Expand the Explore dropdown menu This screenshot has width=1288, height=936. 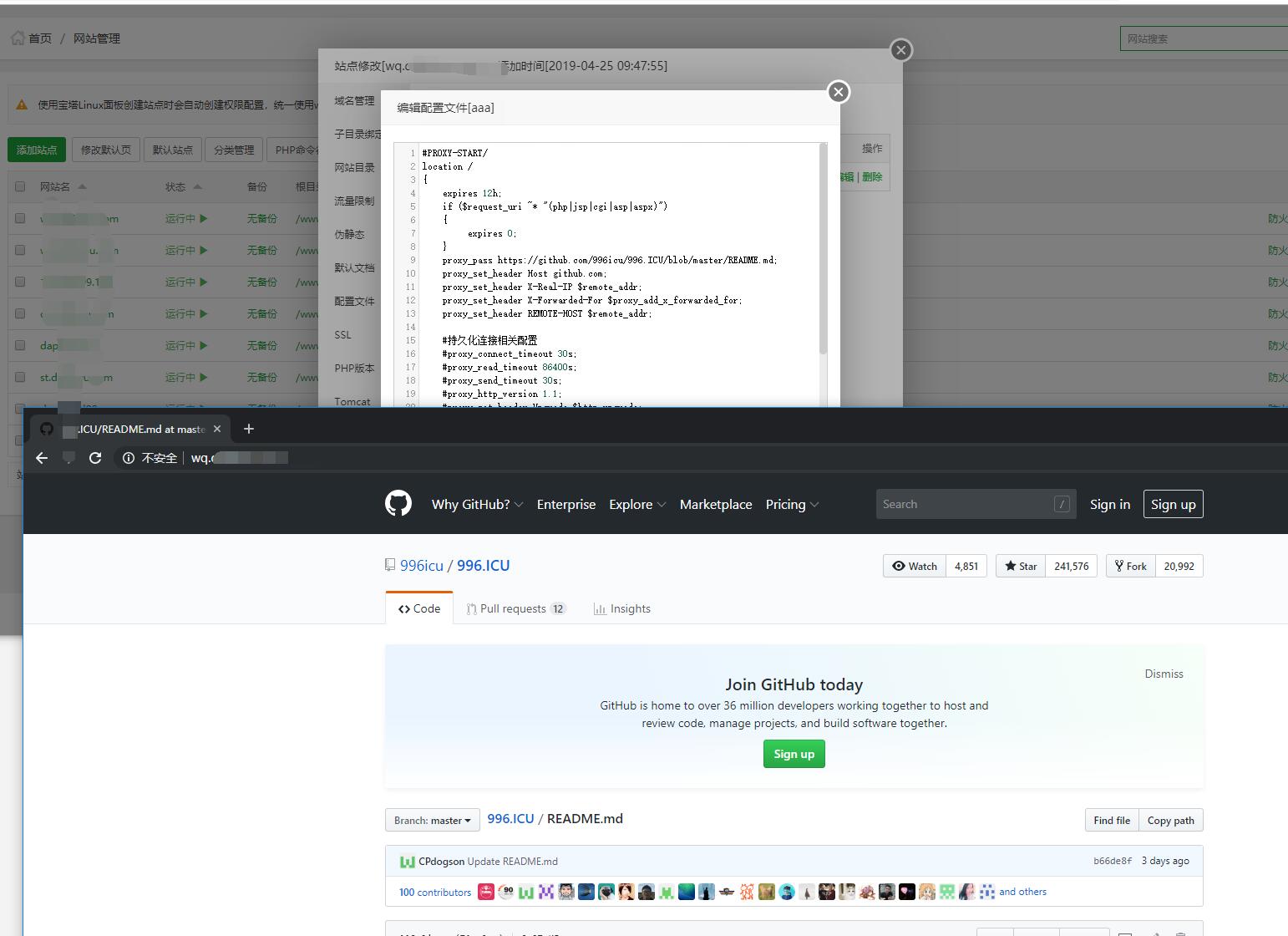pyautogui.click(x=637, y=504)
